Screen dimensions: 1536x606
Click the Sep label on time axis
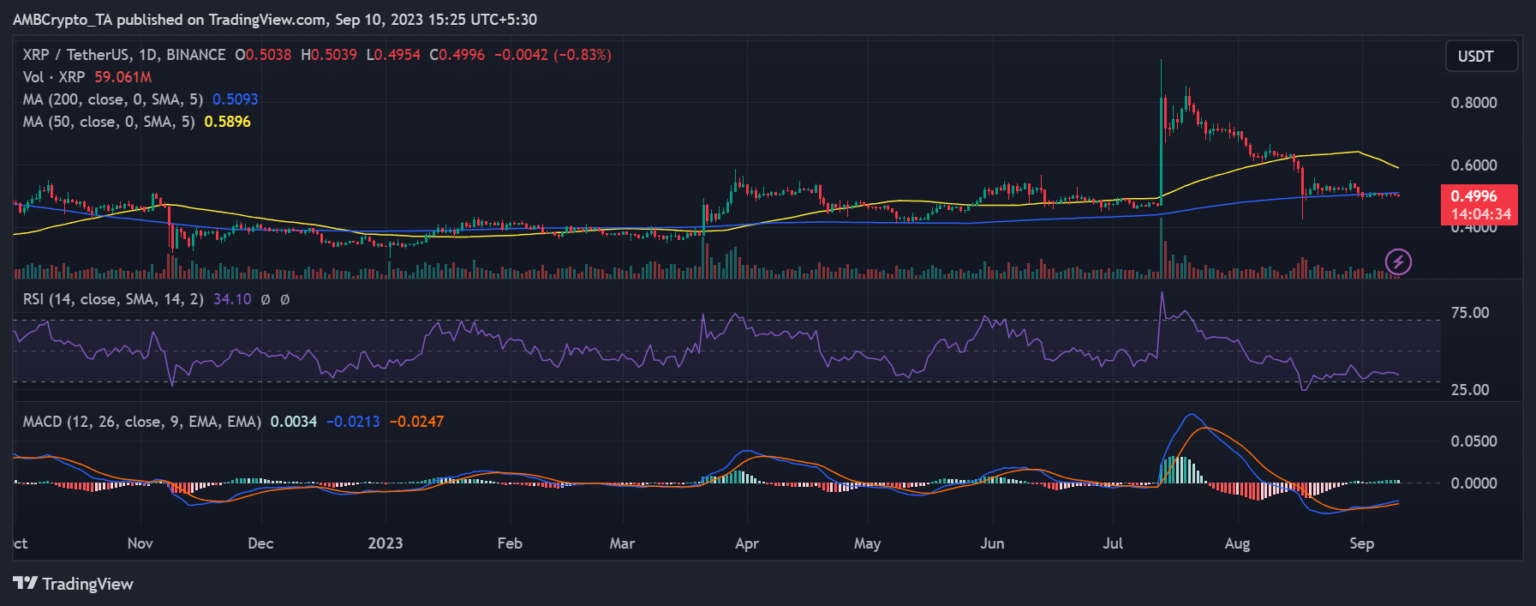(x=1362, y=544)
